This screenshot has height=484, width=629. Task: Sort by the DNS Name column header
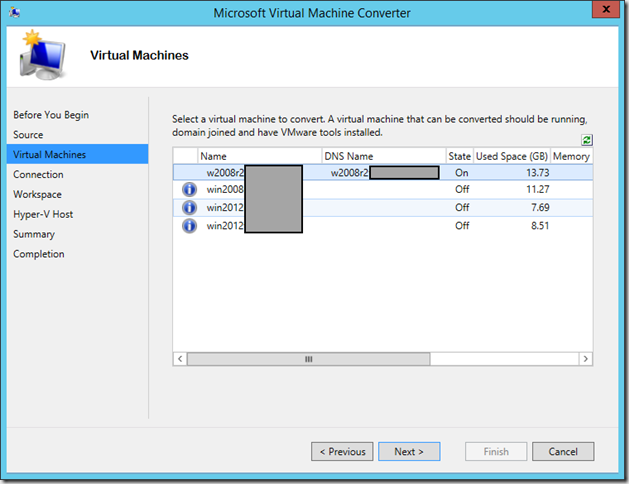(384, 156)
